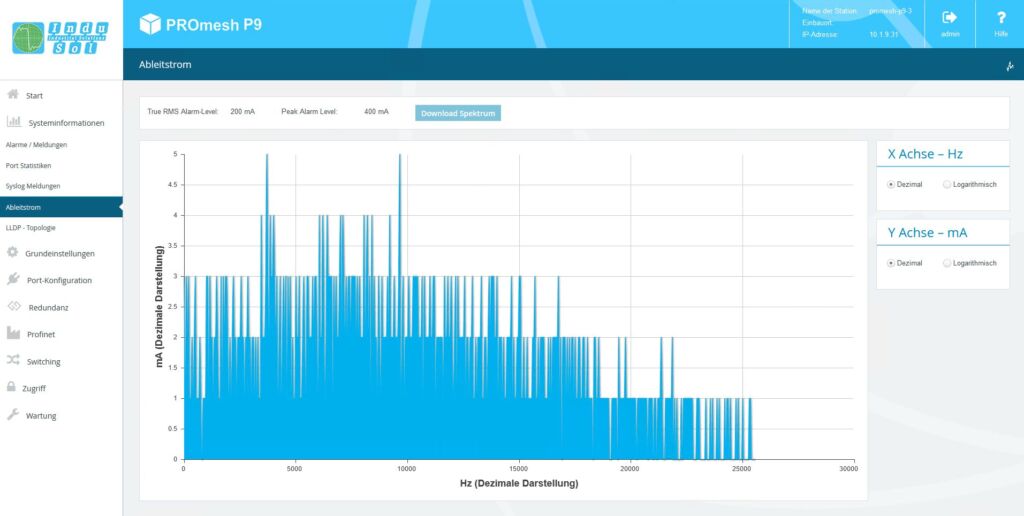Open LLDP - Topologie page
Image resolution: width=1024 pixels, height=516 pixels.
tap(31, 227)
